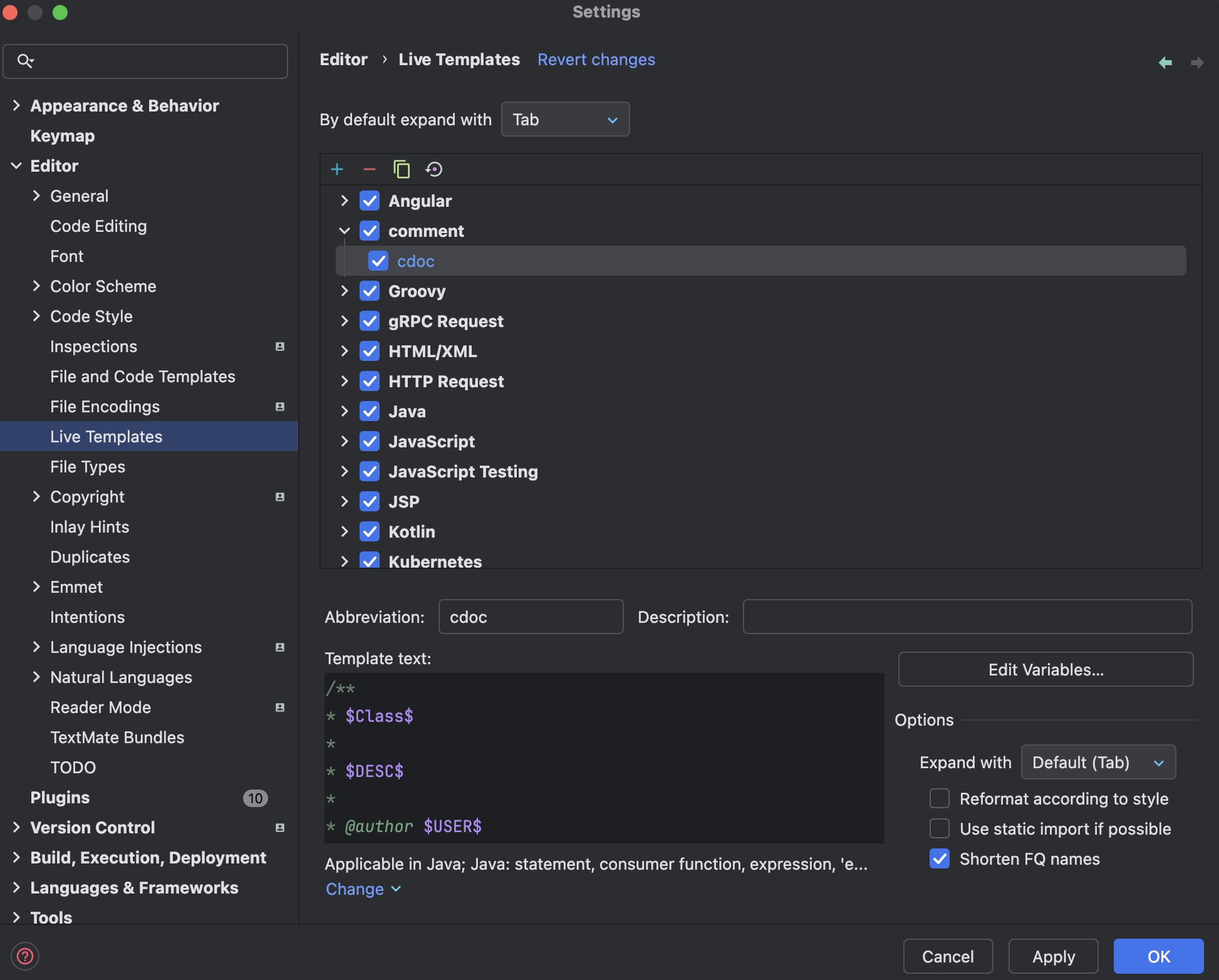Navigate forward using the right arrow
1219x980 pixels.
1196,62
